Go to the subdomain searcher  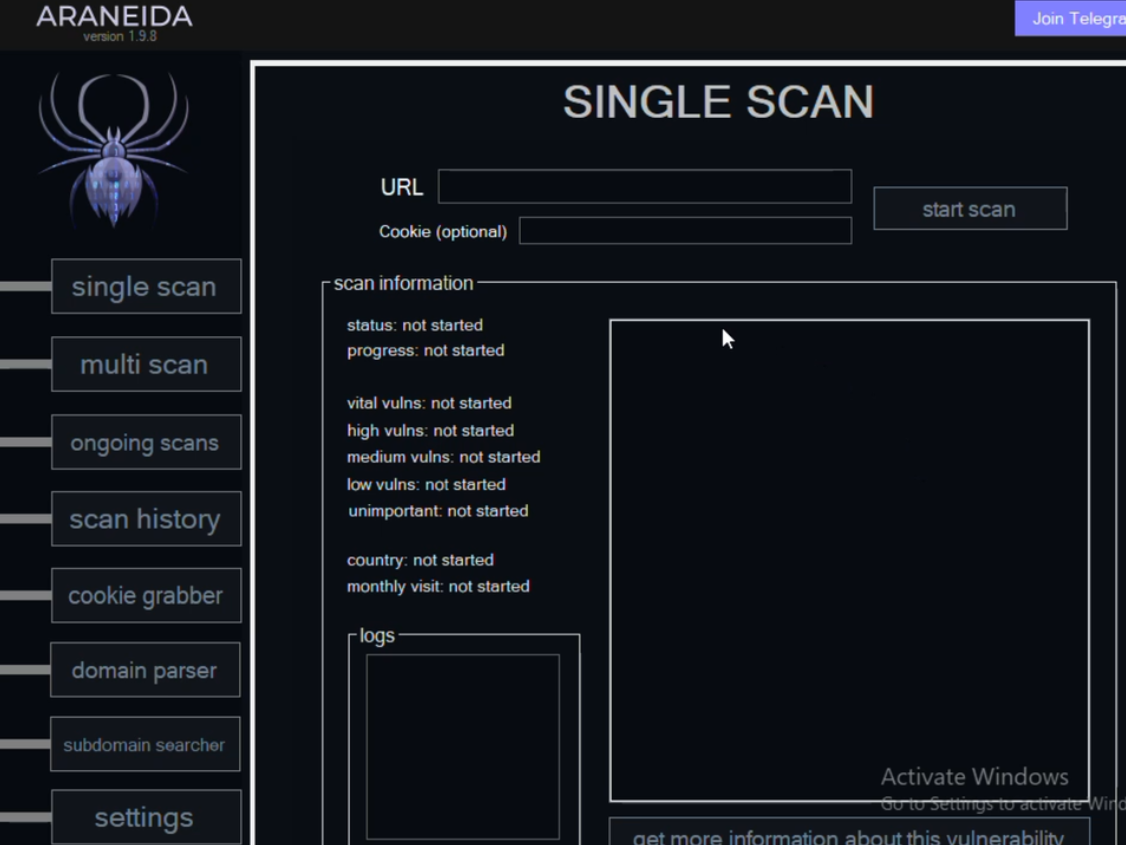click(x=145, y=745)
